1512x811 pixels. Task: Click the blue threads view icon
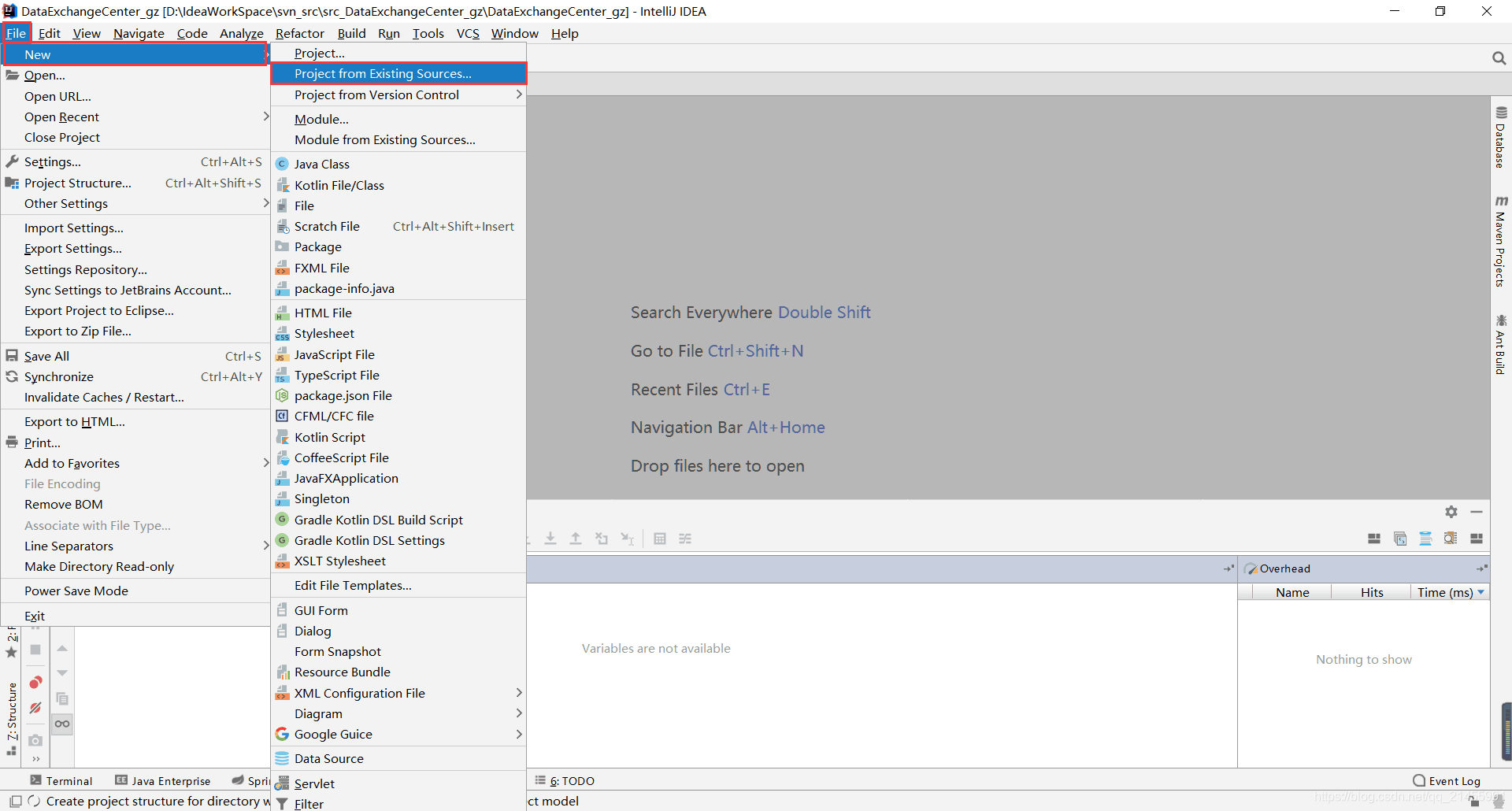click(x=1425, y=539)
